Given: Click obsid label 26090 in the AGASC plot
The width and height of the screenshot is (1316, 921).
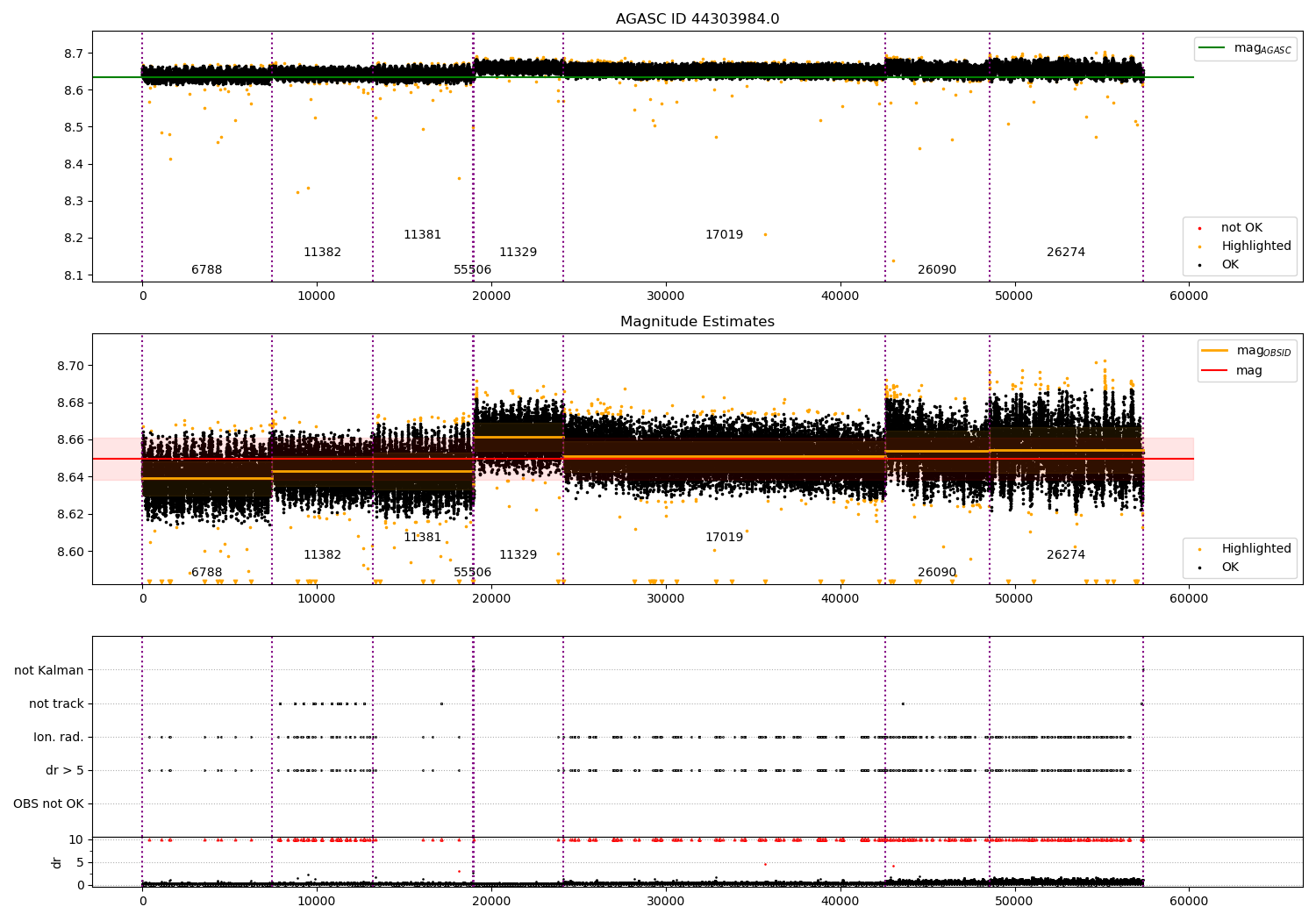Looking at the screenshot, I should click(937, 270).
